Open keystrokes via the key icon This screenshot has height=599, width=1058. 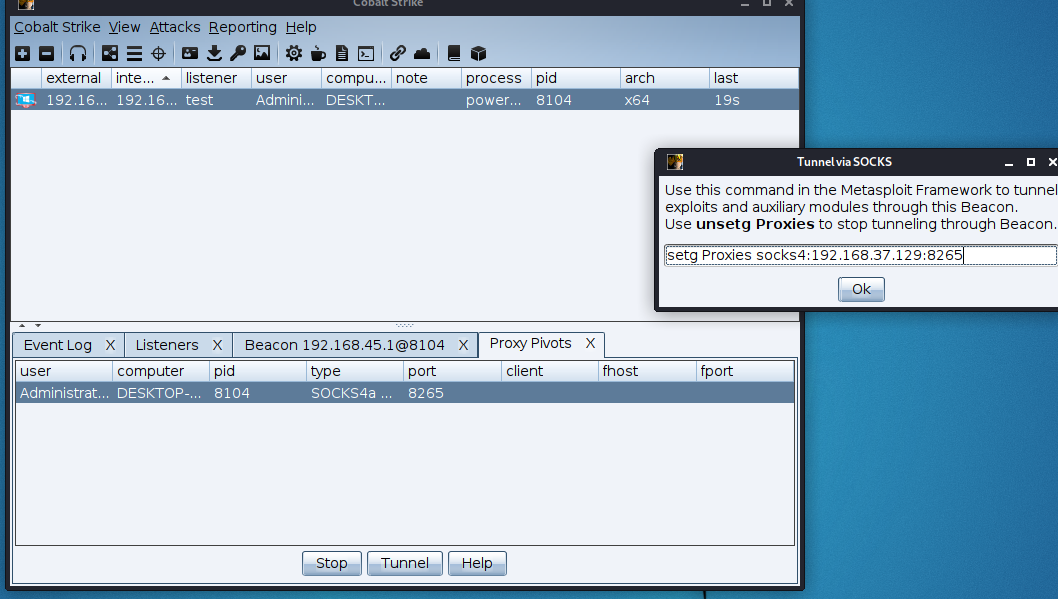[238, 53]
